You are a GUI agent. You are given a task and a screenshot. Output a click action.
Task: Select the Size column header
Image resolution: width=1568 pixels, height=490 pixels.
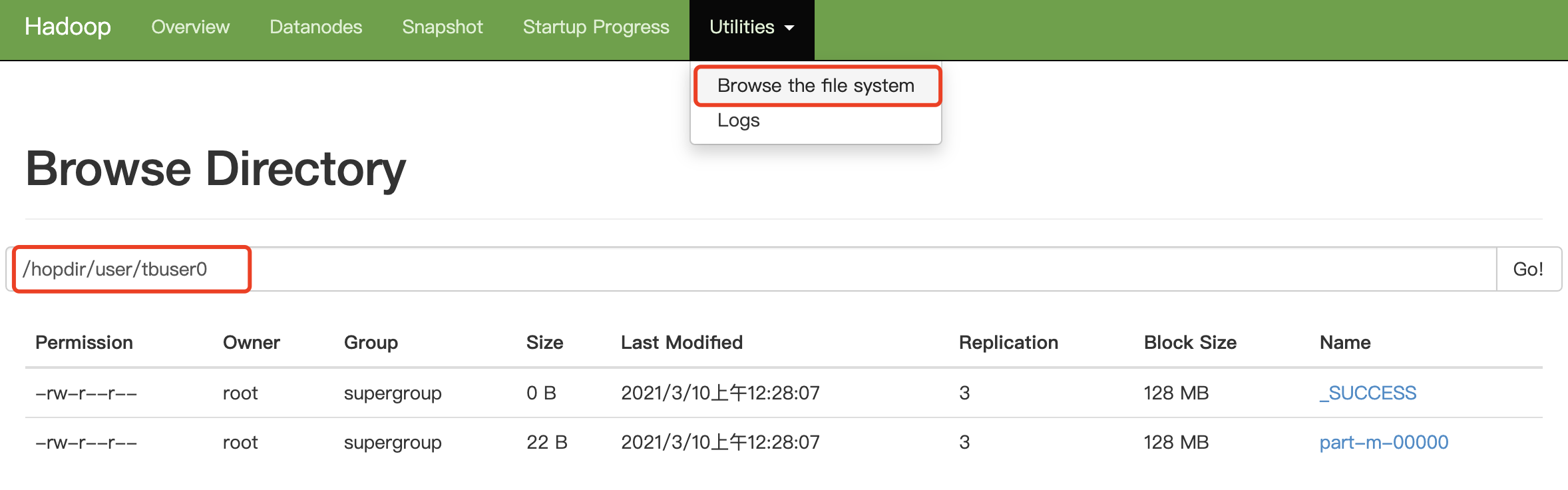pyautogui.click(x=545, y=342)
